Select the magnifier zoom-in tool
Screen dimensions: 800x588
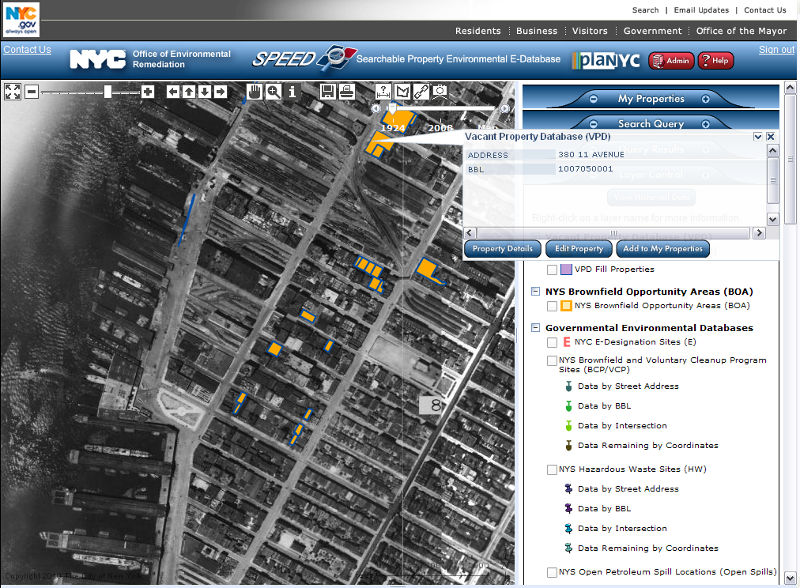click(x=273, y=91)
